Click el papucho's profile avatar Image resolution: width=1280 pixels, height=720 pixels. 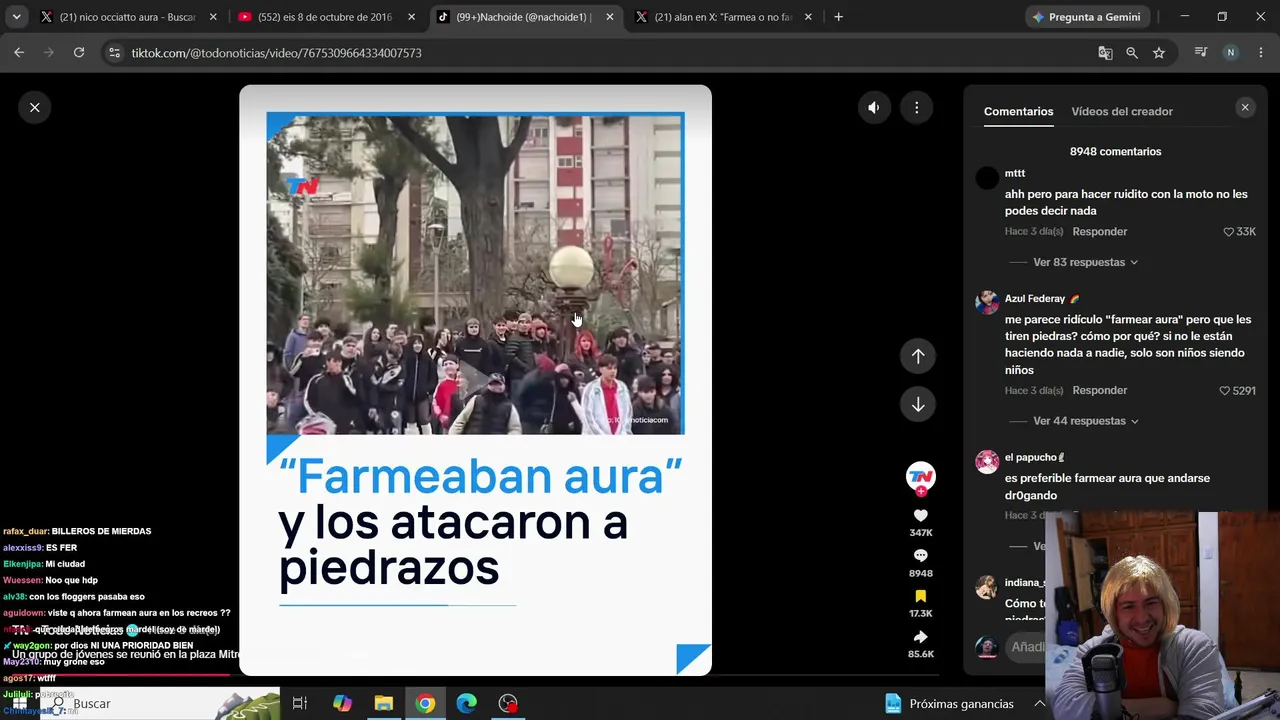click(987, 462)
